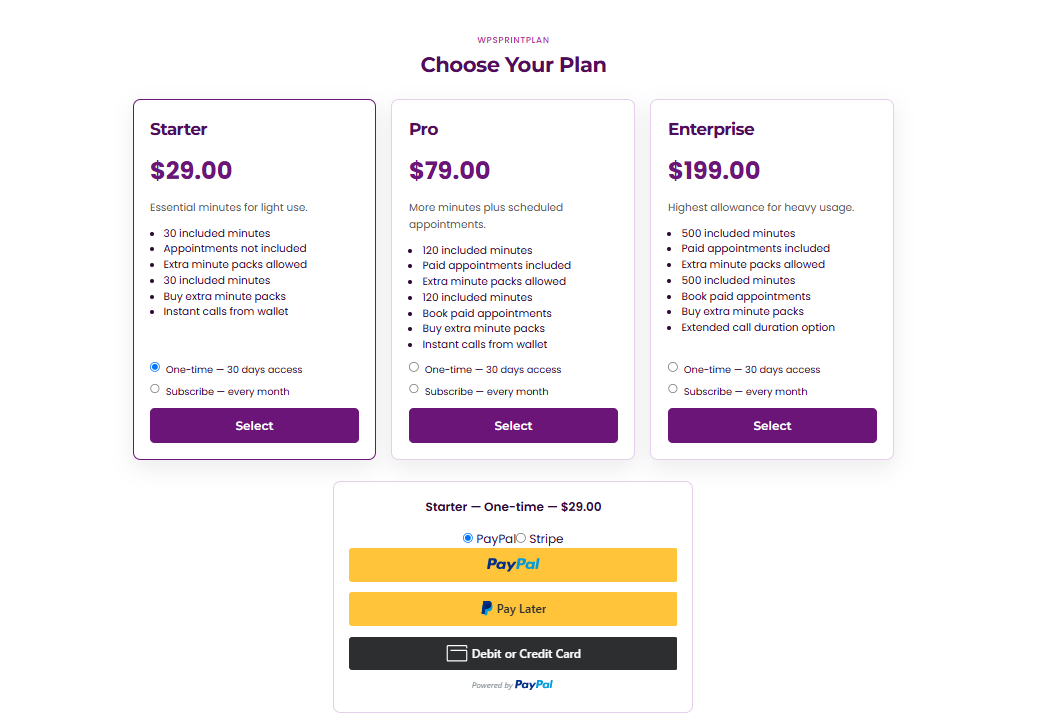Image resolution: width=1054 pixels, height=717 pixels.
Task: Click the Enterprise plan $199.00 price
Action: (x=714, y=170)
